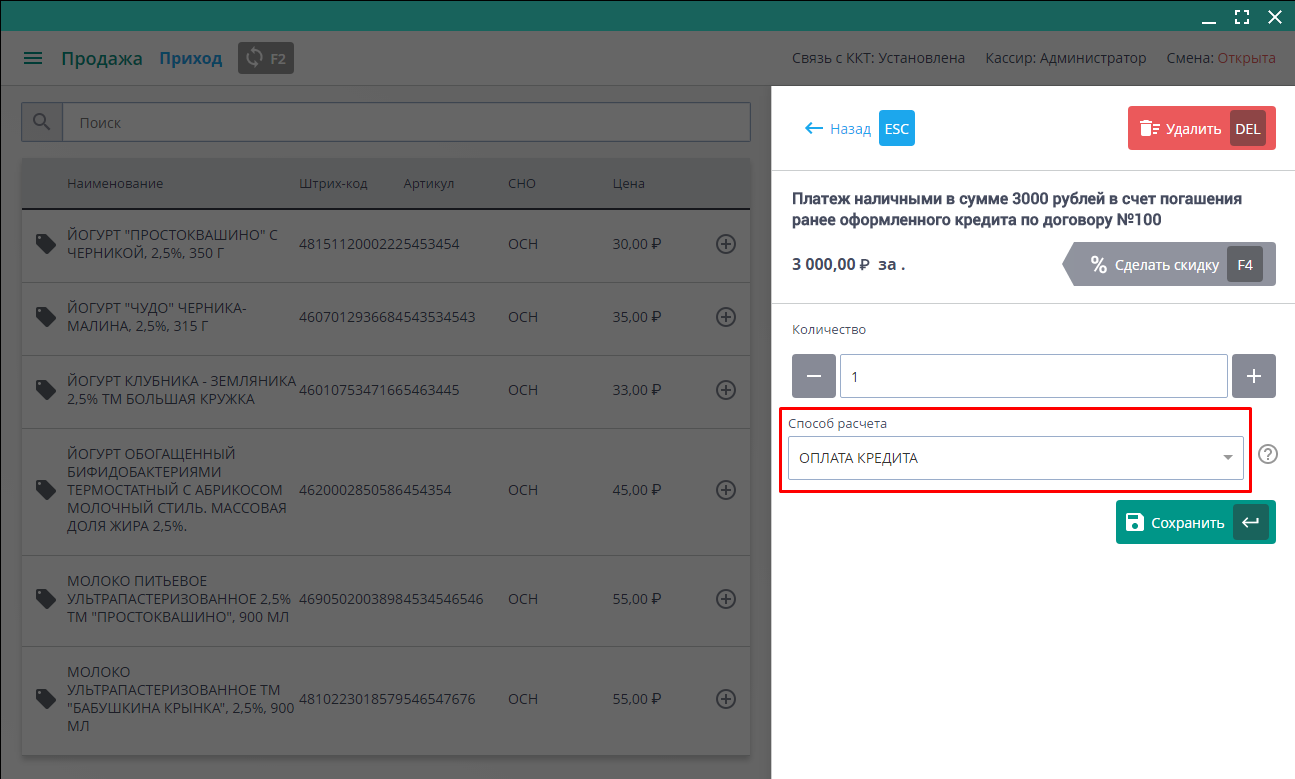The width and height of the screenshot is (1295, 779).
Task: Switch to Продажа tab
Action: tap(102, 58)
